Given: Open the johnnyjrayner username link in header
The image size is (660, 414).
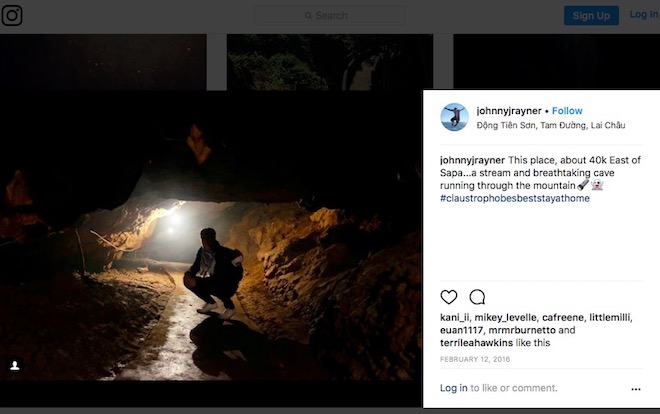Looking at the screenshot, I should (x=509, y=111).
